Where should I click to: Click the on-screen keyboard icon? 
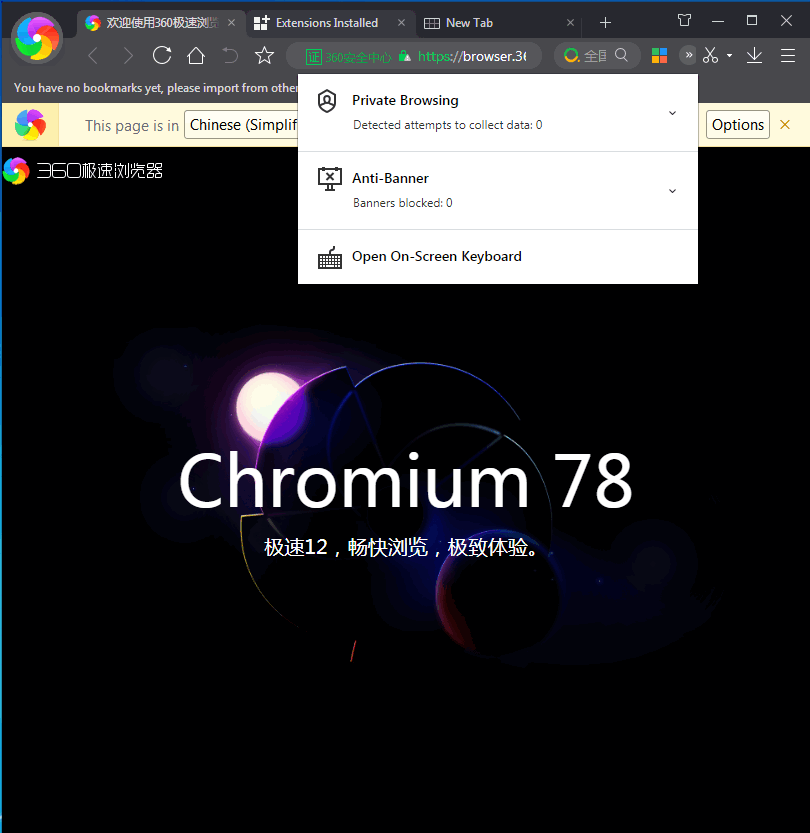[x=330, y=258]
